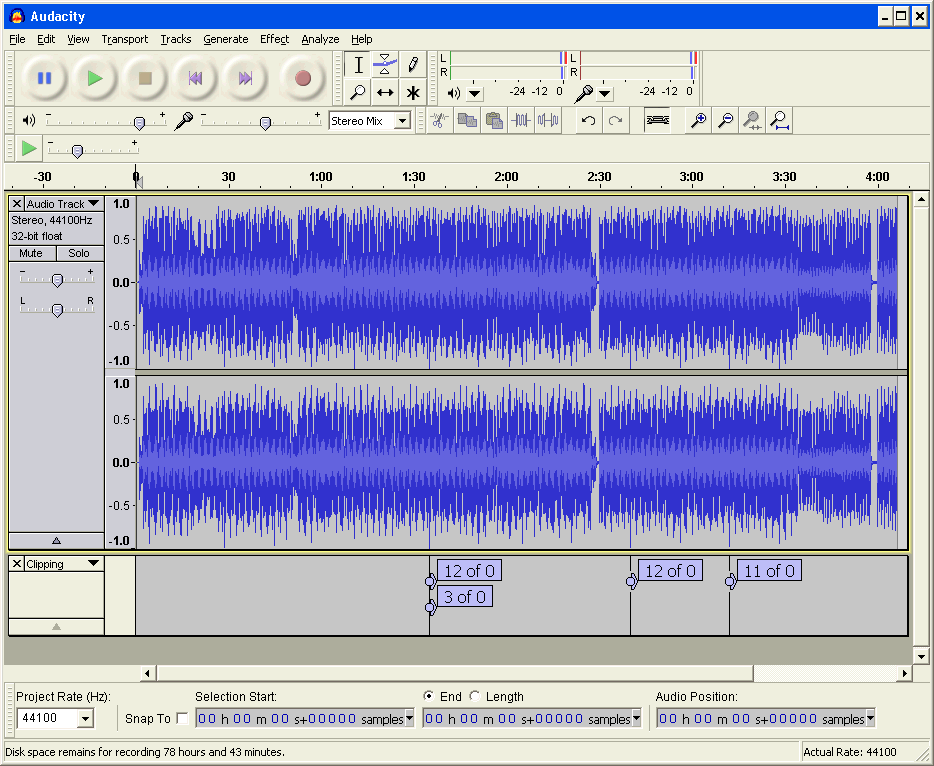
Task: Click the Copy toolbar icon
Action: click(x=467, y=121)
